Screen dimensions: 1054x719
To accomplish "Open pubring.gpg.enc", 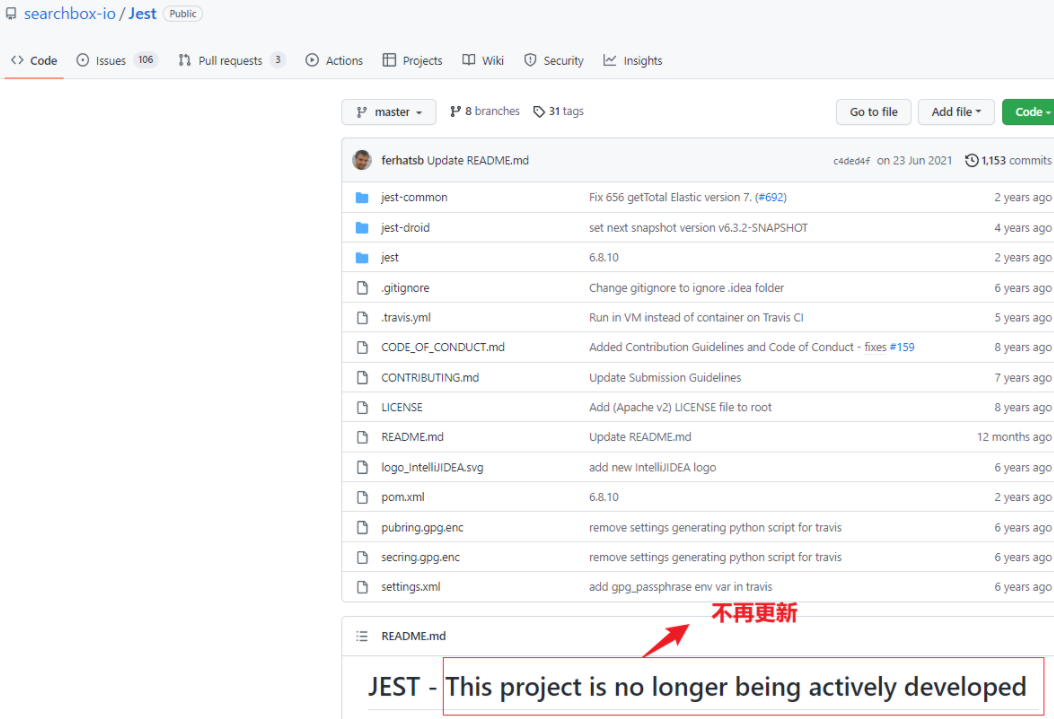I will tap(422, 527).
